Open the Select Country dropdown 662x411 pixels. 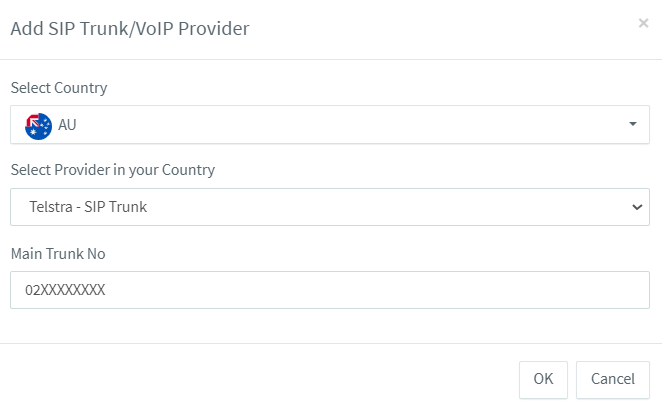pyautogui.click(x=330, y=125)
